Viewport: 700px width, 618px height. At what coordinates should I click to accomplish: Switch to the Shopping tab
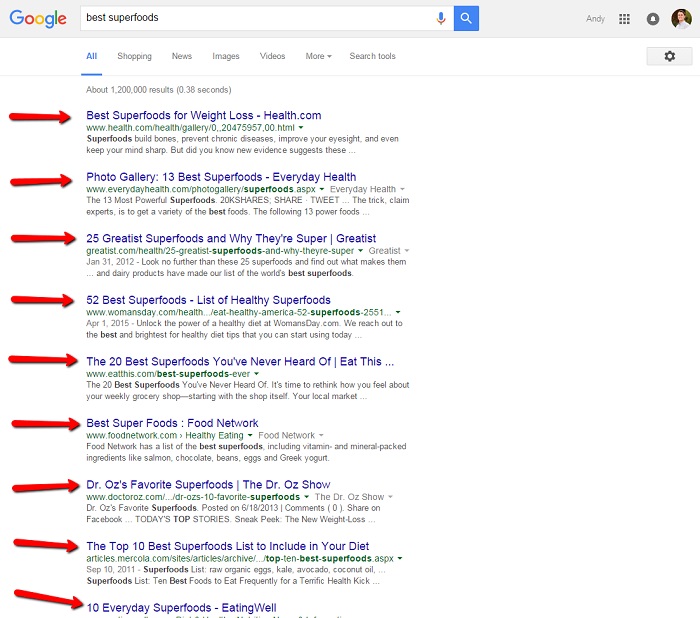point(134,56)
